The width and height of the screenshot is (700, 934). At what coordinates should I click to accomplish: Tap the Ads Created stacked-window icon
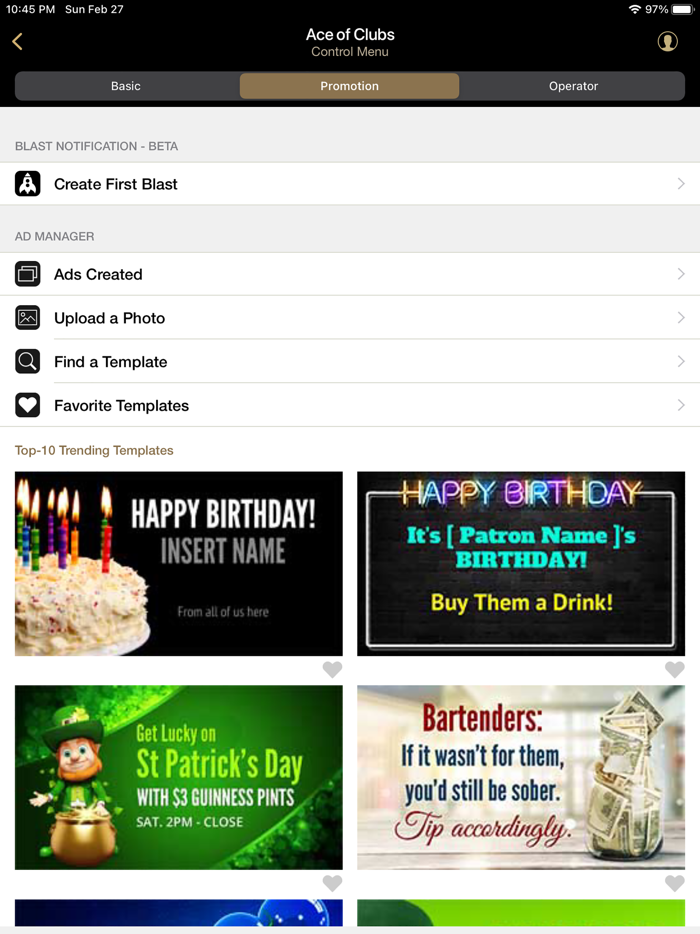pyautogui.click(x=27, y=274)
